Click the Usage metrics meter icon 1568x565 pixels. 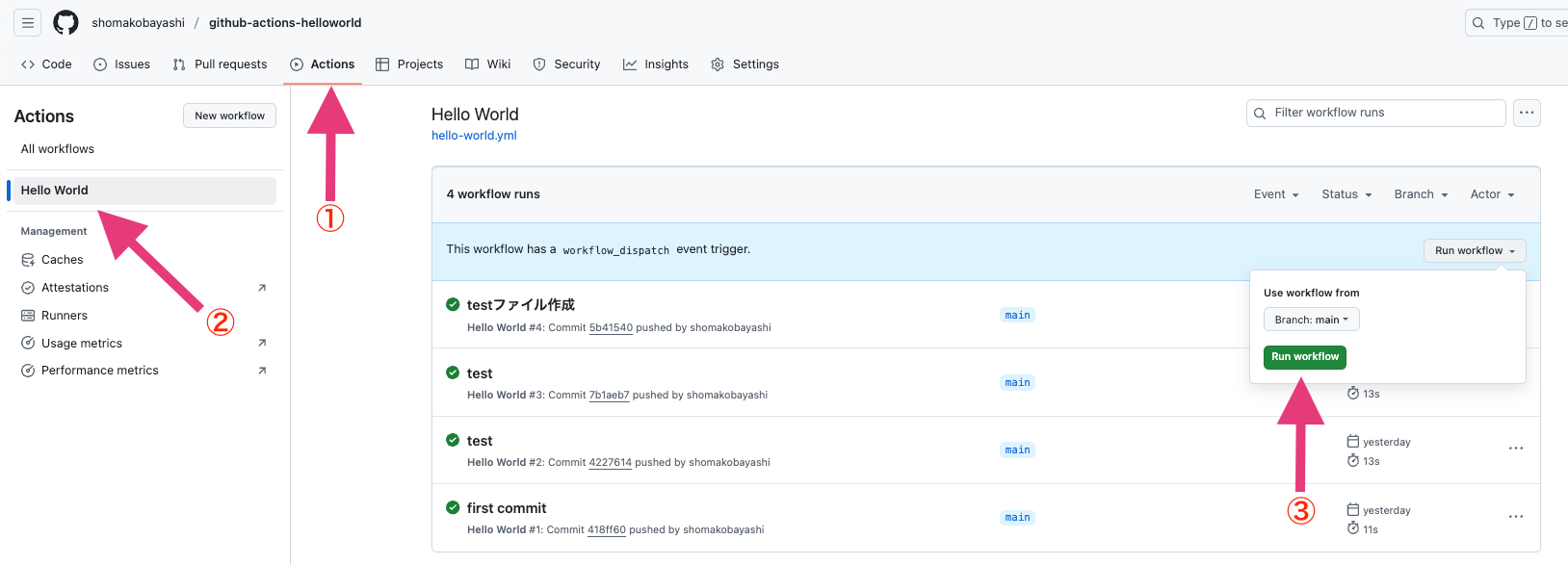(x=28, y=344)
